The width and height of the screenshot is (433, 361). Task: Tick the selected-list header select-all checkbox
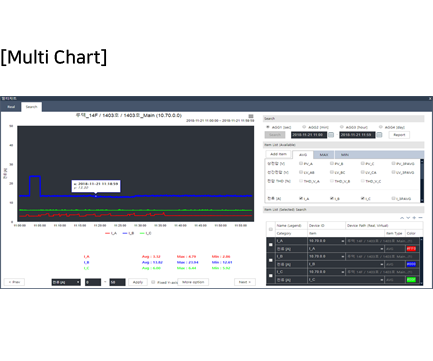[271, 229]
